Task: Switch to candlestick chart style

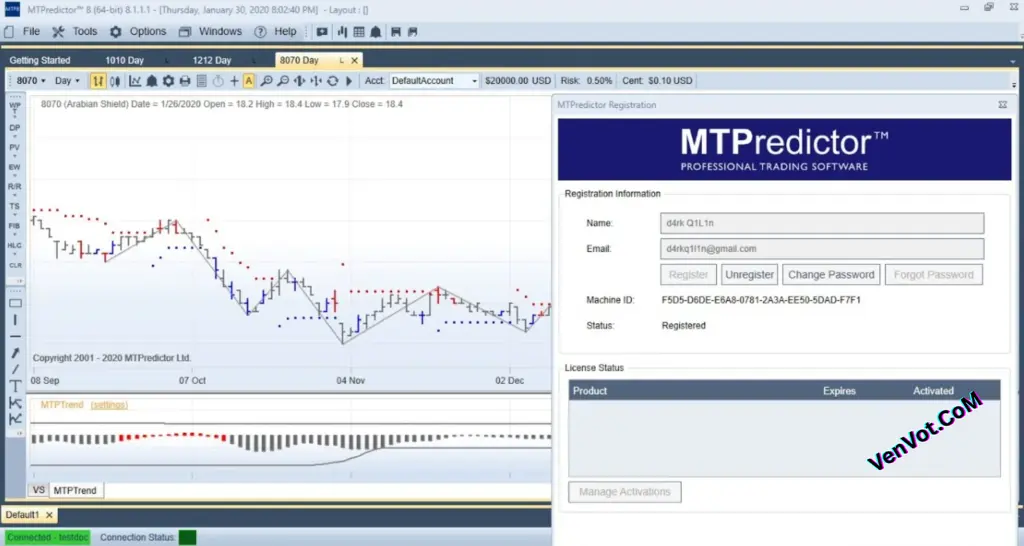Action: (x=115, y=81)
